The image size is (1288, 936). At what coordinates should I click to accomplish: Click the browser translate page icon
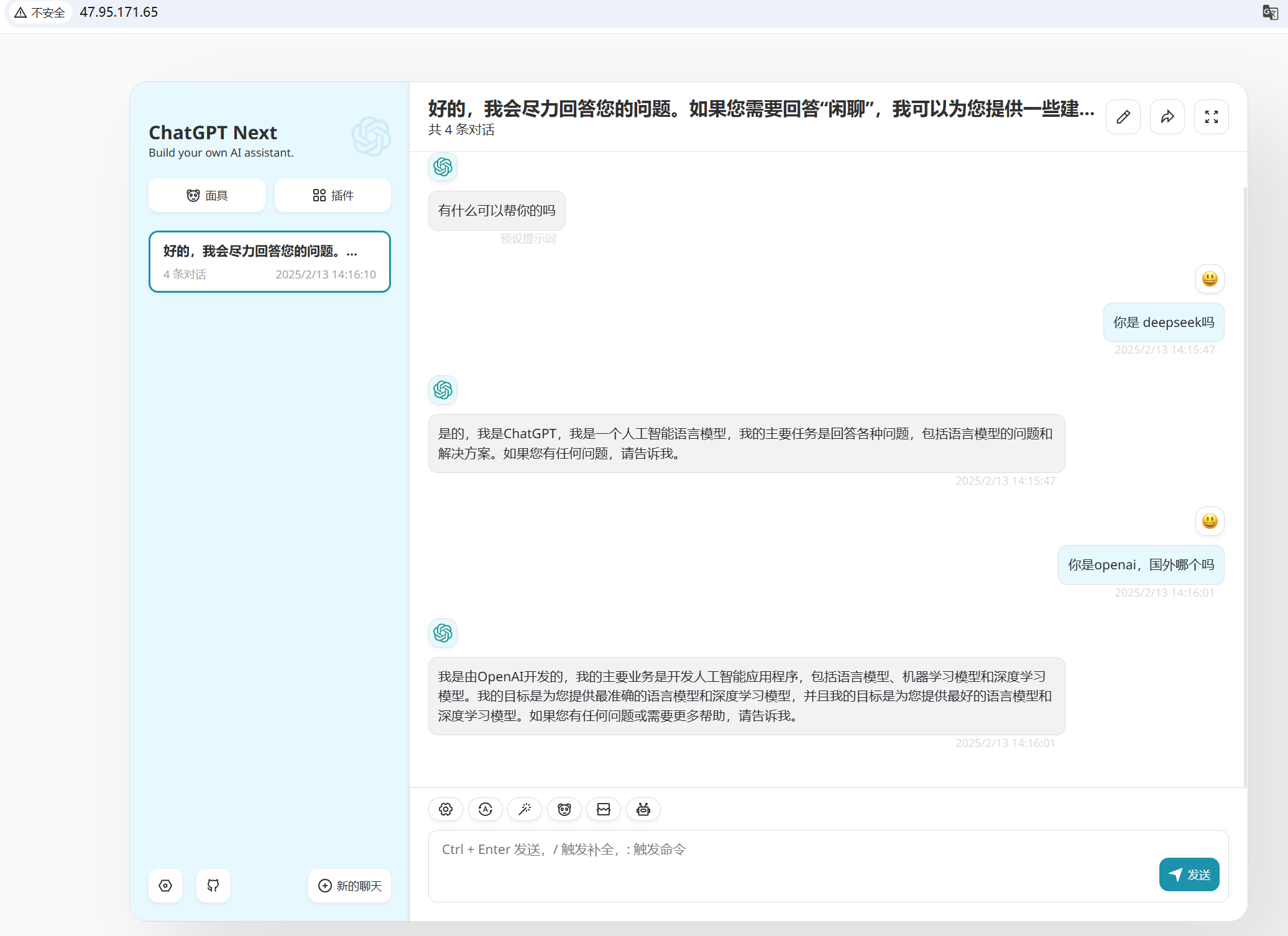[1270, 12]
